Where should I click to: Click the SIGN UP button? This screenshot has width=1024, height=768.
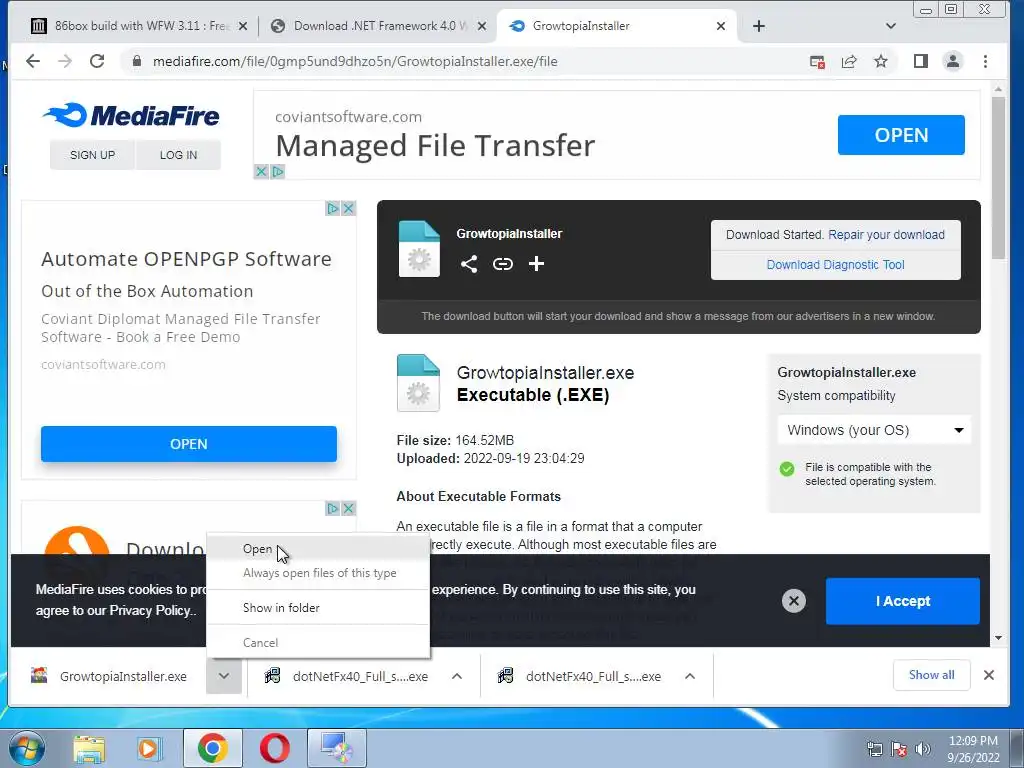point(92,155)
